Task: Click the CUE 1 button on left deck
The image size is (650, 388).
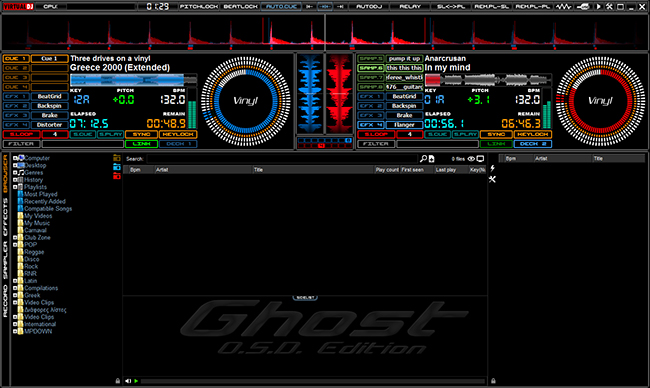Action: pyautogui.click(x=17, y=58)
